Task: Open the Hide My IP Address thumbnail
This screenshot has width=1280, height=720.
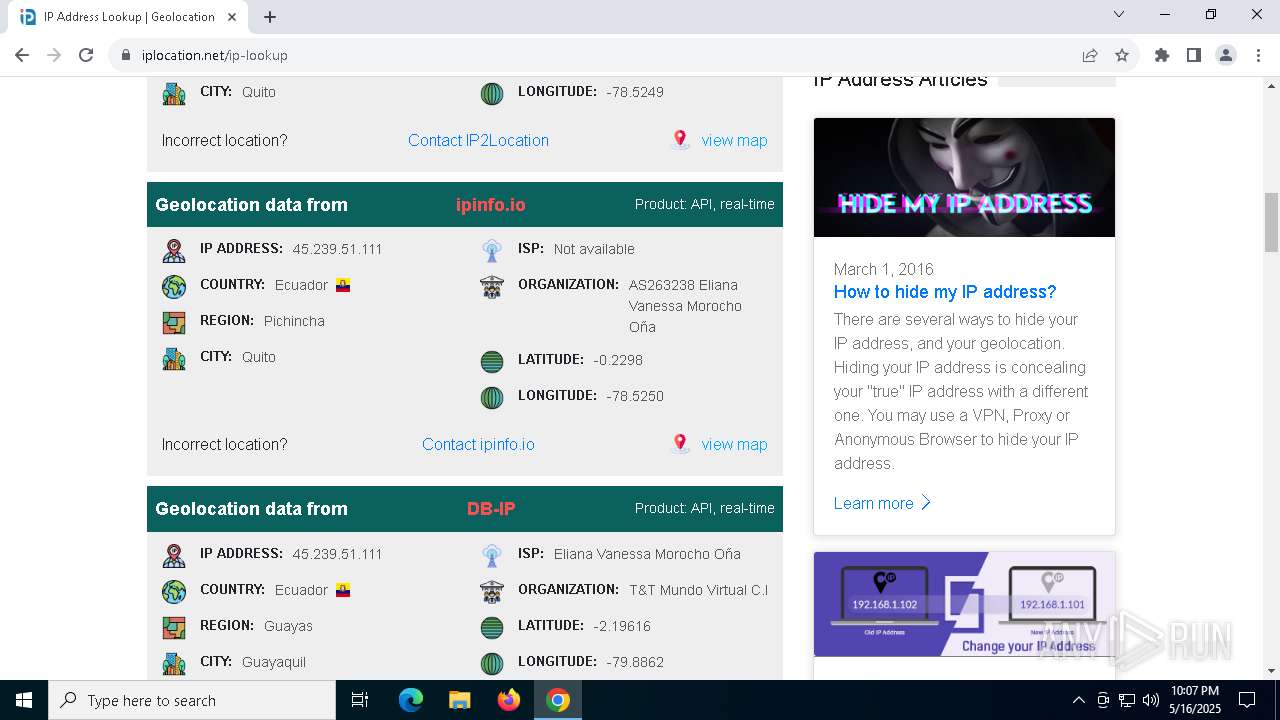Action: click(964, 178)
